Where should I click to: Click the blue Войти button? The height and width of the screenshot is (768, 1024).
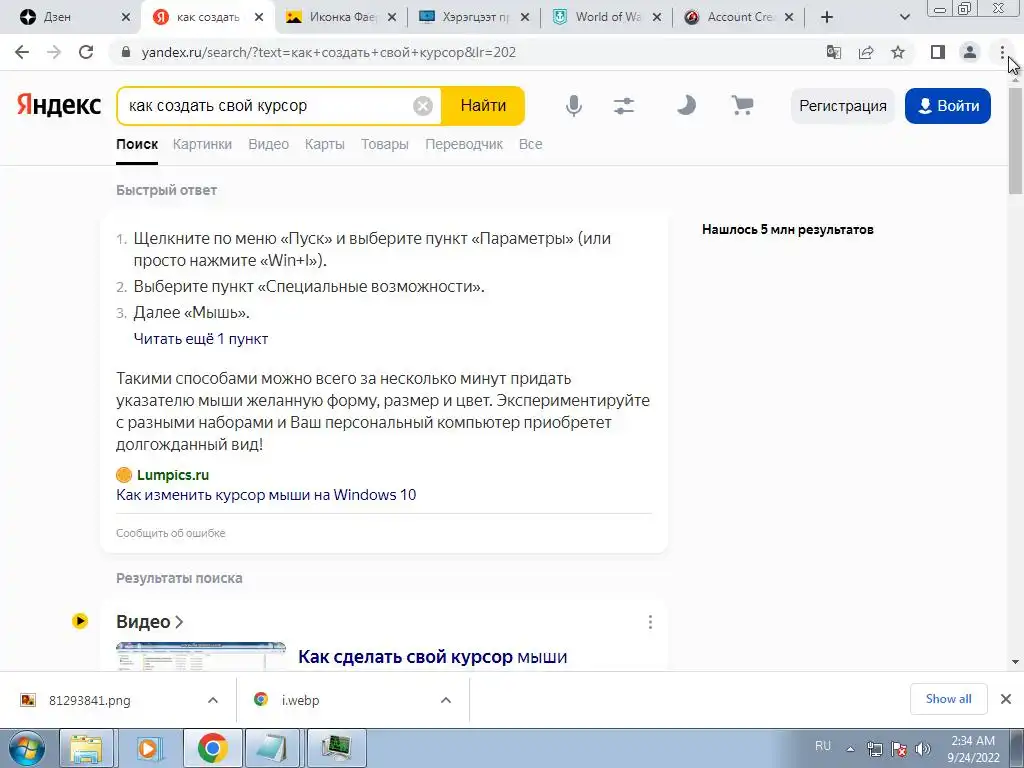pyautogui.click(x=948, y=106)
